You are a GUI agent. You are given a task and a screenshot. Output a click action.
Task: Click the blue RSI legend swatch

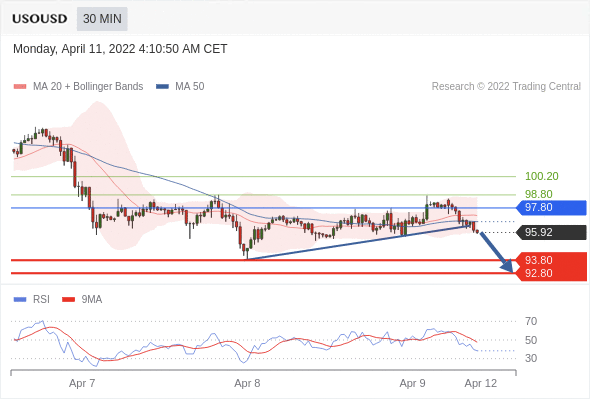click(x=20, y=300)
